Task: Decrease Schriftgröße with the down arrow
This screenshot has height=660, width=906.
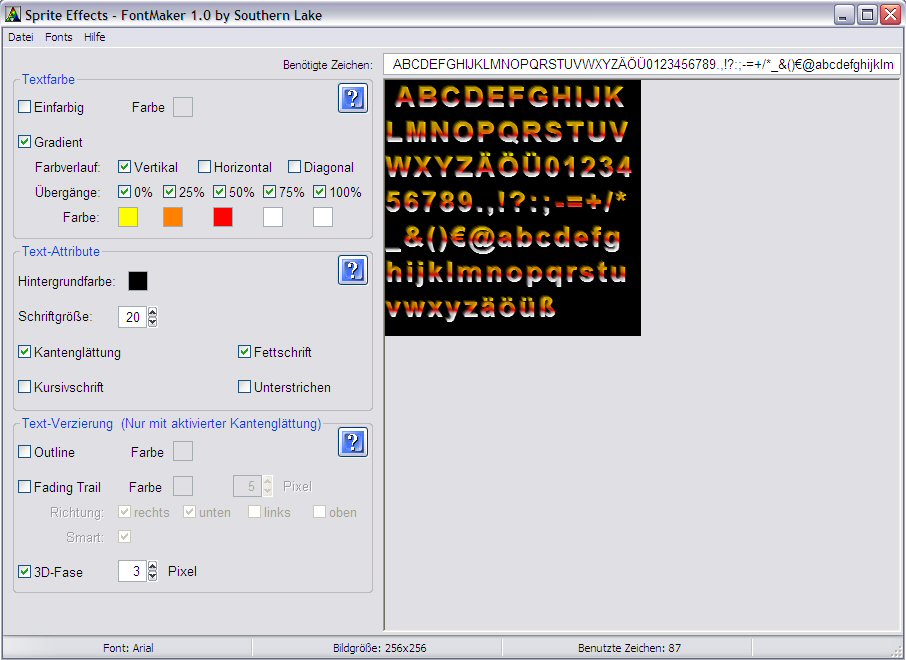Action: point(153,322)
